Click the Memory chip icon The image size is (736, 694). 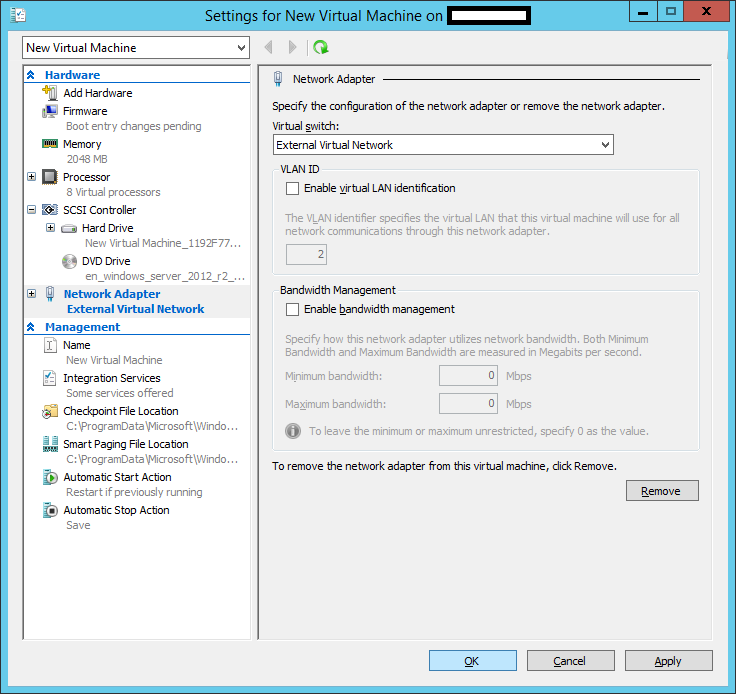(x=50, y=144)
